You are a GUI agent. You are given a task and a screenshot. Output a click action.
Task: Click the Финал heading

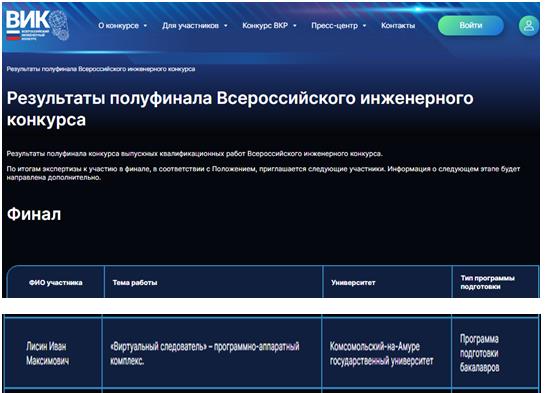34,214
